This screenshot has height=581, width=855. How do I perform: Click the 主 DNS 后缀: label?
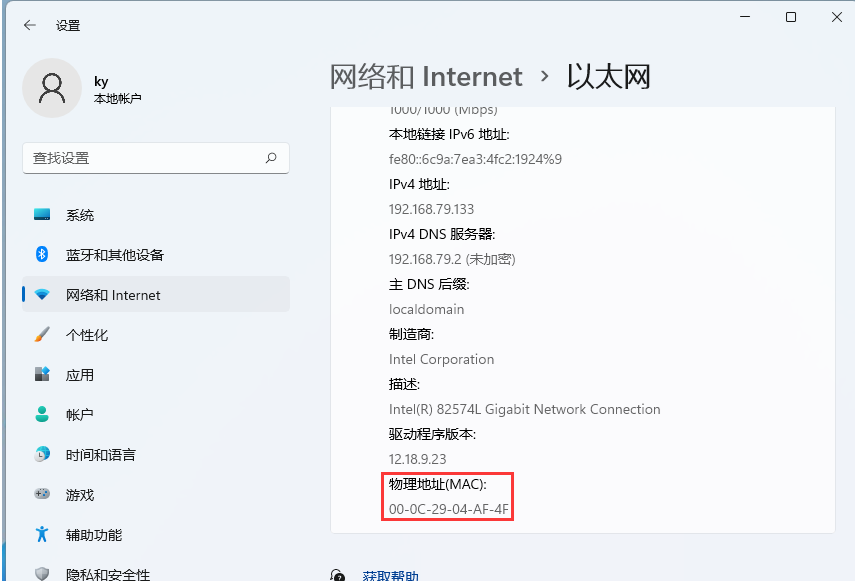(429, 284)
